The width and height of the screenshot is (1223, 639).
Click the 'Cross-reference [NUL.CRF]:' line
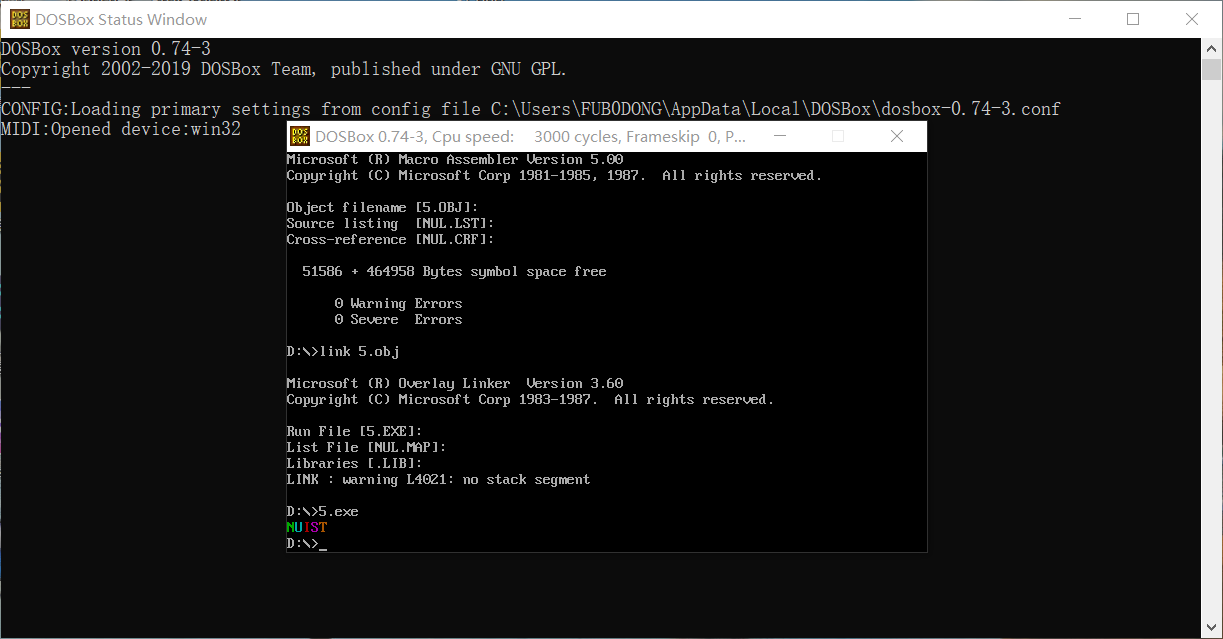coord(391,240)
